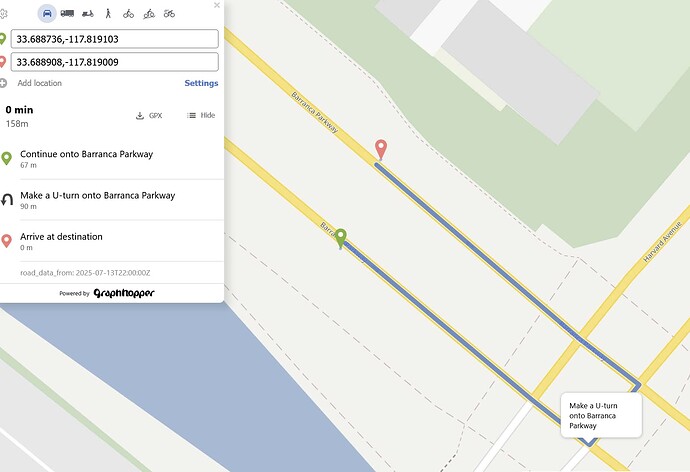Switch to scooter routing profile
690x472 pixels.
87,13
